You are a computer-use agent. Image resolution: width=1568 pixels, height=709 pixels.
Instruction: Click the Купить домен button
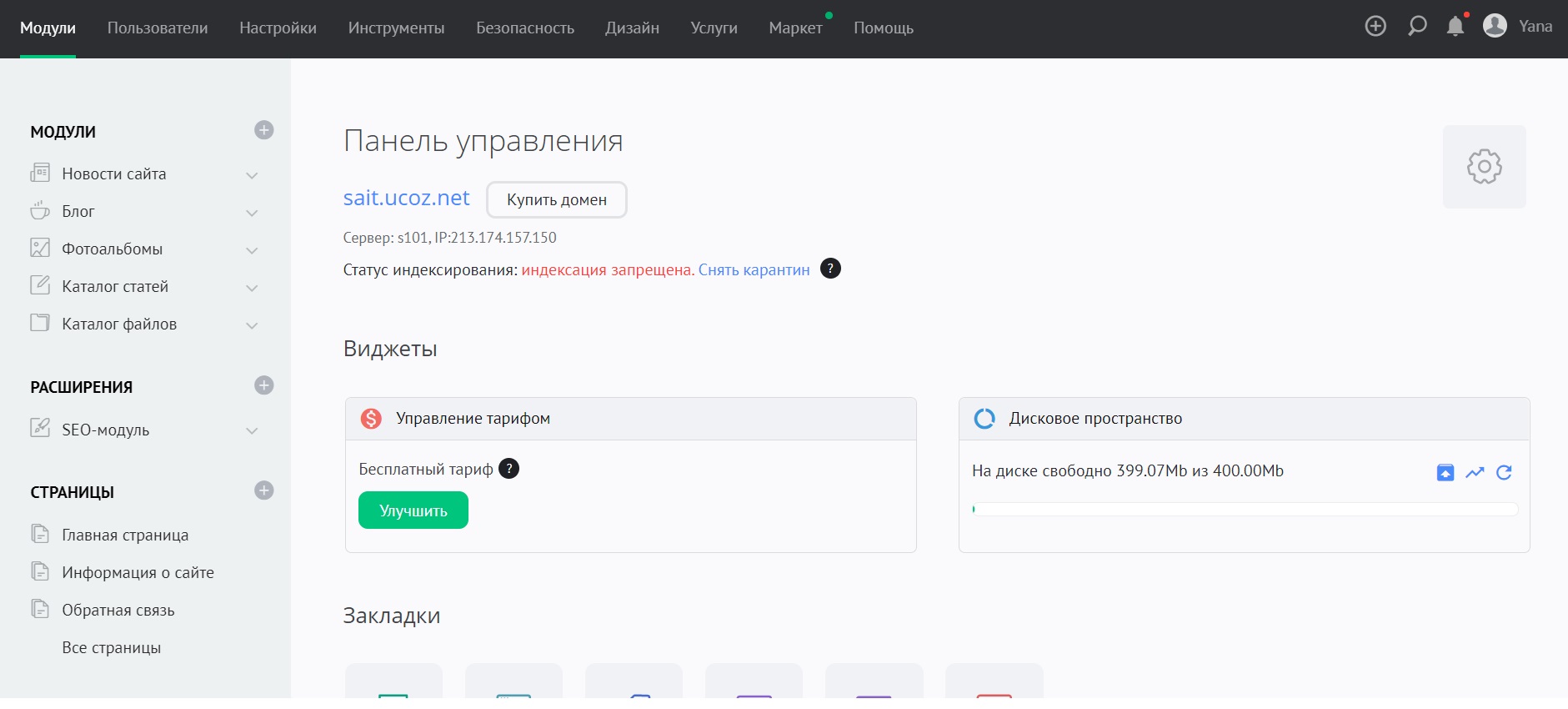[x=556, y=200]
